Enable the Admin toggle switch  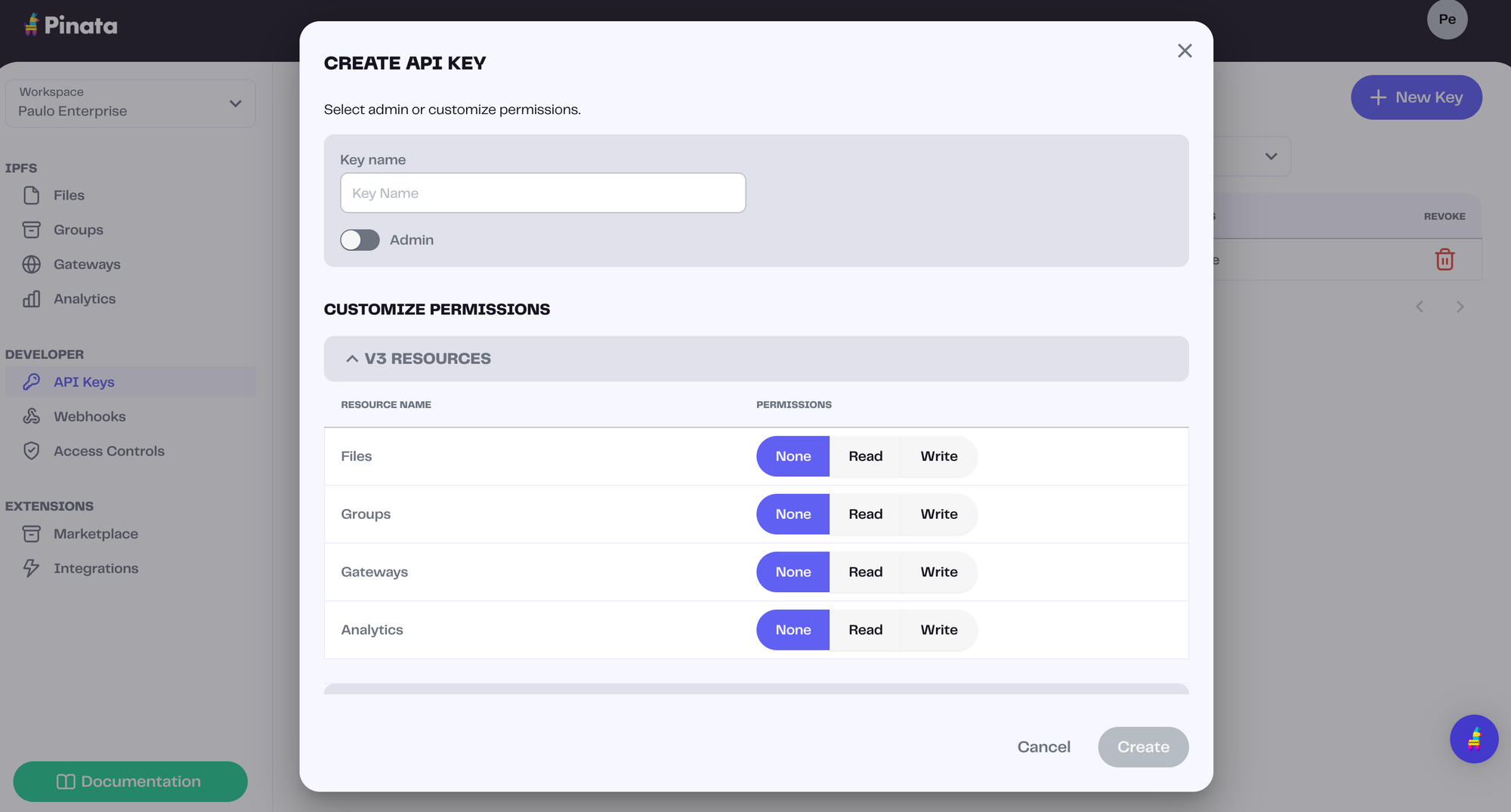tap(360, 240)
